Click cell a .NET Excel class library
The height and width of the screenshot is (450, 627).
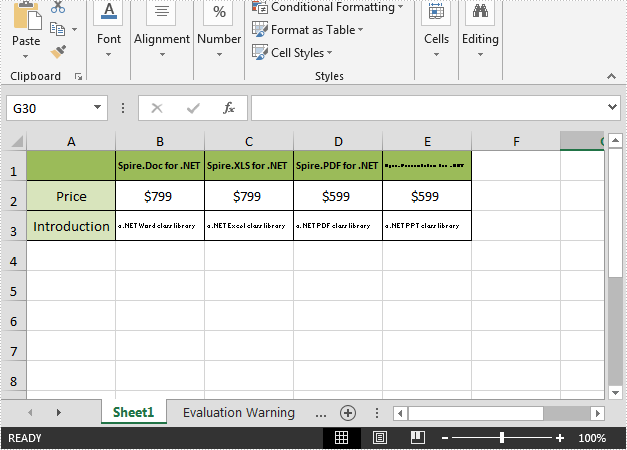coord(249,226)
